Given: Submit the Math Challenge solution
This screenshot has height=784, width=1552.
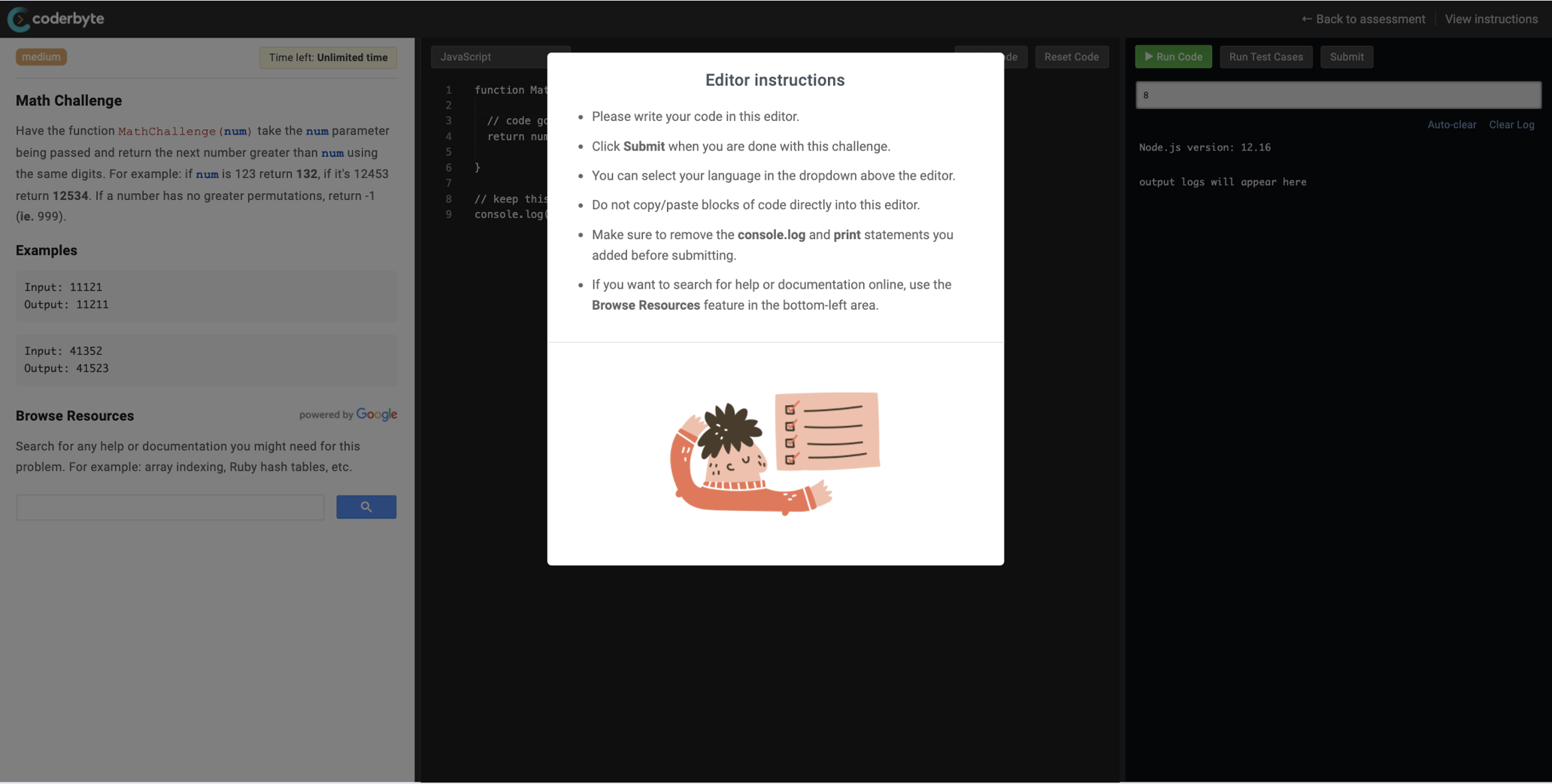Looking at the screenshot, I should click(x=1346, y=56).
